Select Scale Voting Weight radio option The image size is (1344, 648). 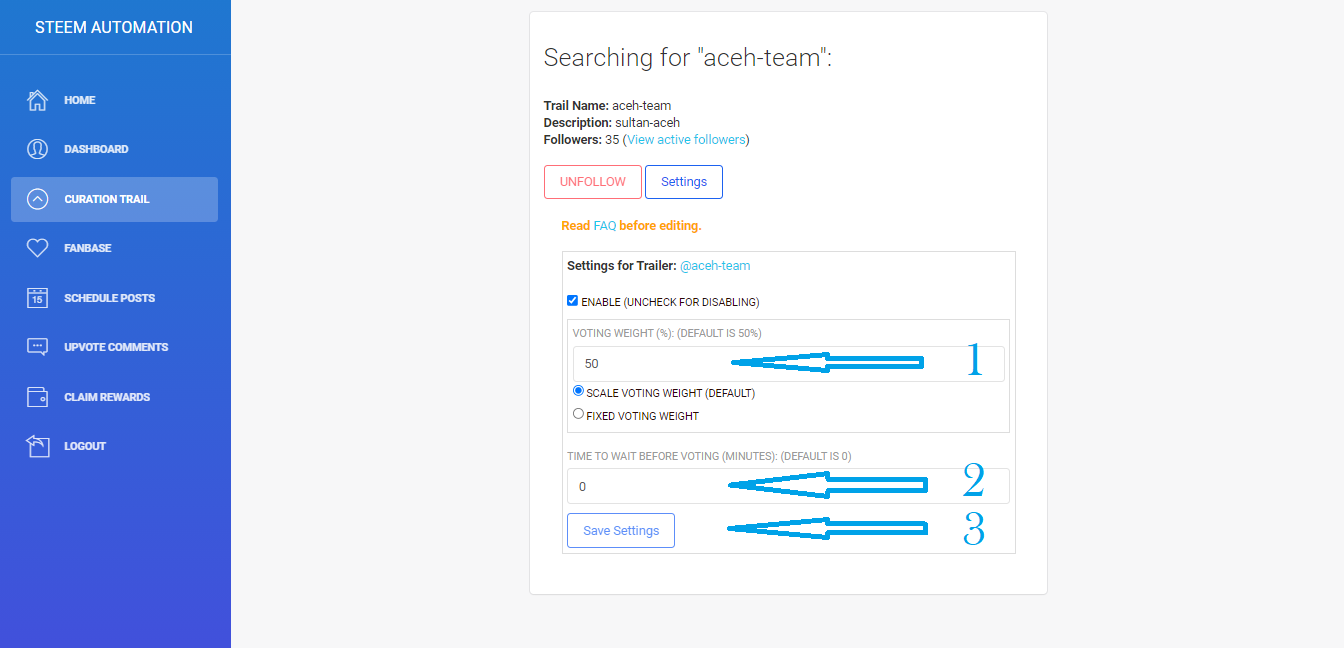[x=578, y=391]
